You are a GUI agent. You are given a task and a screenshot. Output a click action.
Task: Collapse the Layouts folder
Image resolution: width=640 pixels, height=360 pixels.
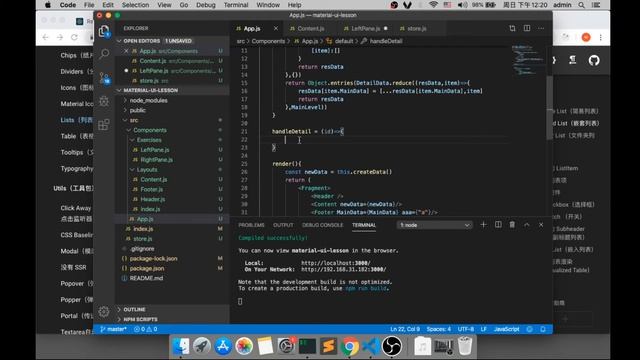(x=147, y=169)
